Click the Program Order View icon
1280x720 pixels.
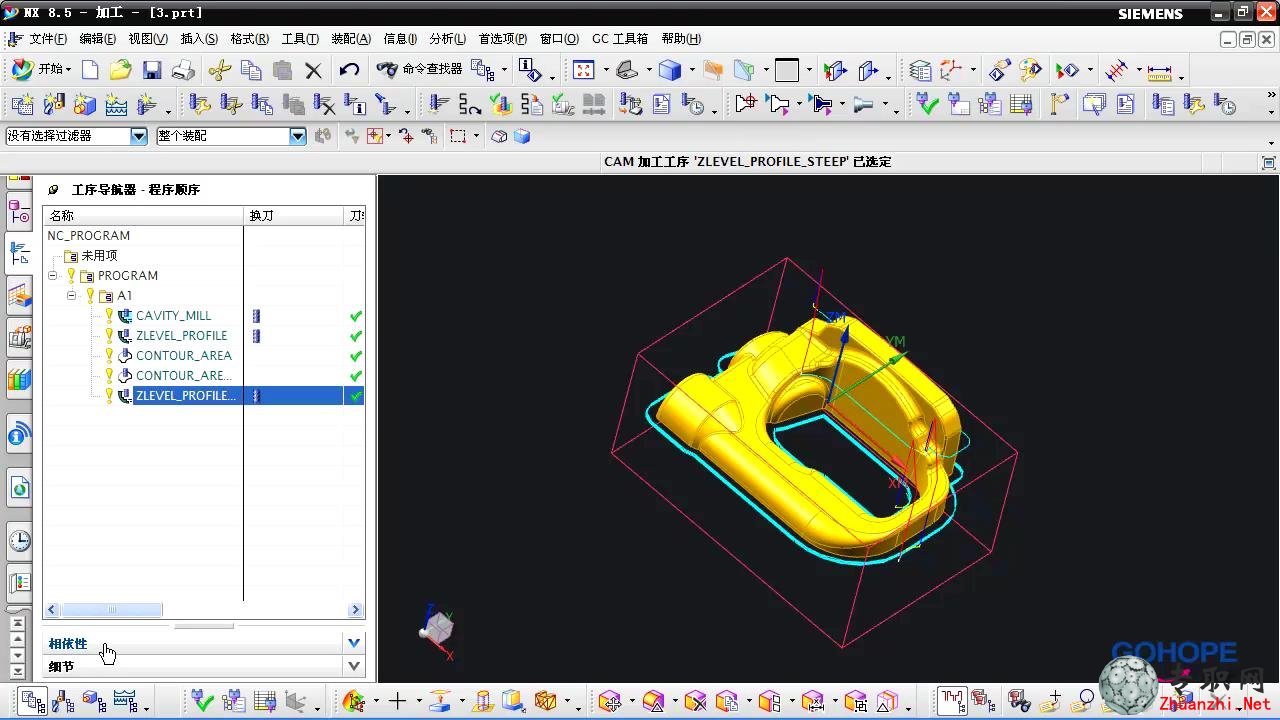pyautogui.click(x=32, y=701)
